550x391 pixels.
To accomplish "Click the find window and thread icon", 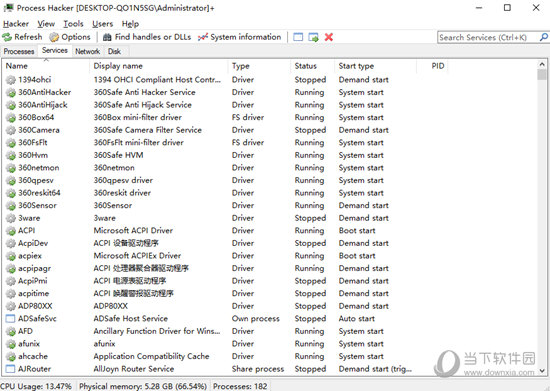I will [x=313, y=37].
